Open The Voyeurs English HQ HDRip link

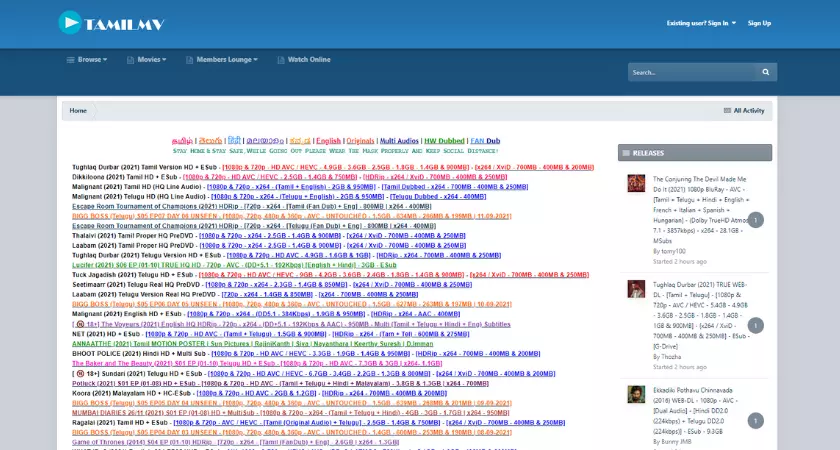[291, 324]
